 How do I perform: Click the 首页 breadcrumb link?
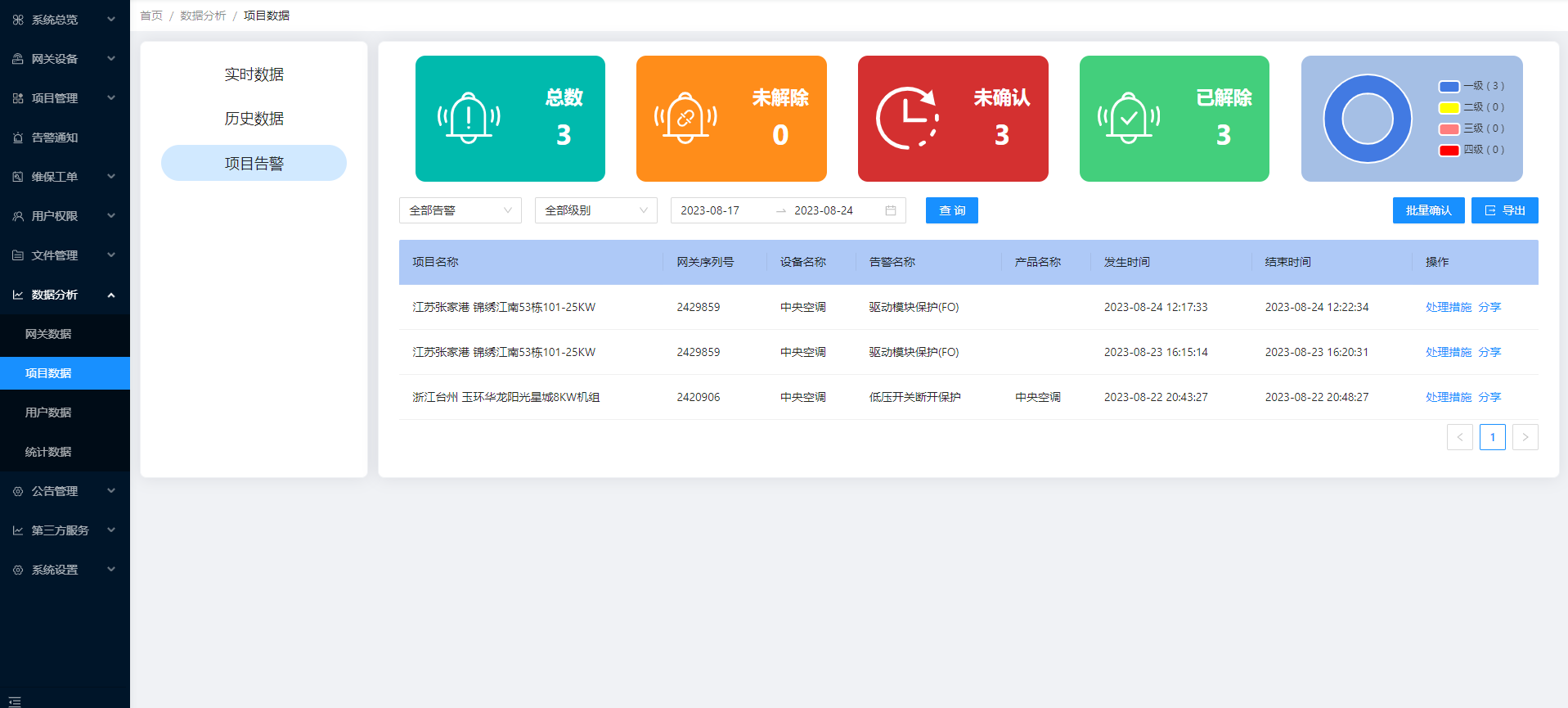pos(151,16)
